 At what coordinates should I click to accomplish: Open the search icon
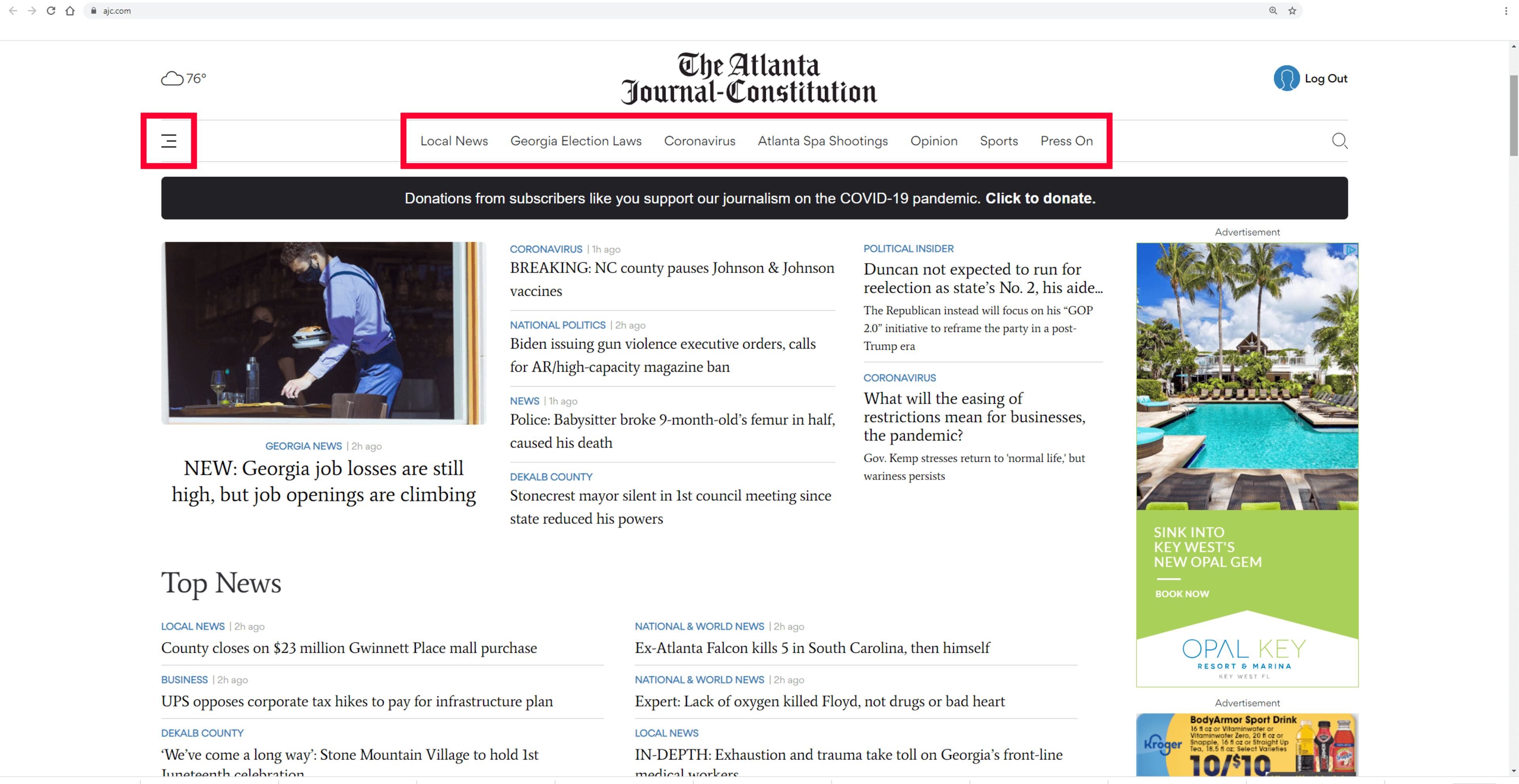pos(1340,141)
